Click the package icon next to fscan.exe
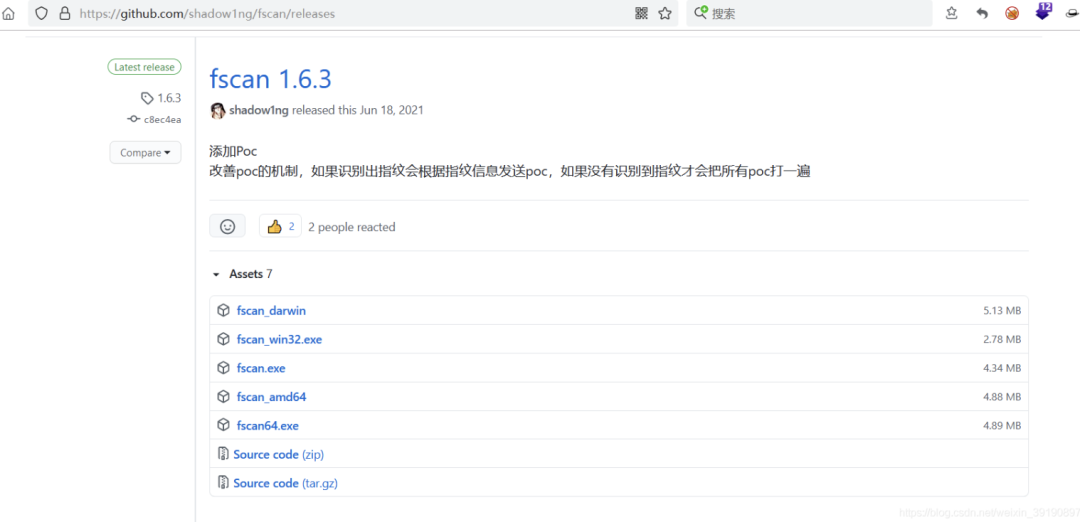Screen dimensions: 1080x522 point(223,368)
